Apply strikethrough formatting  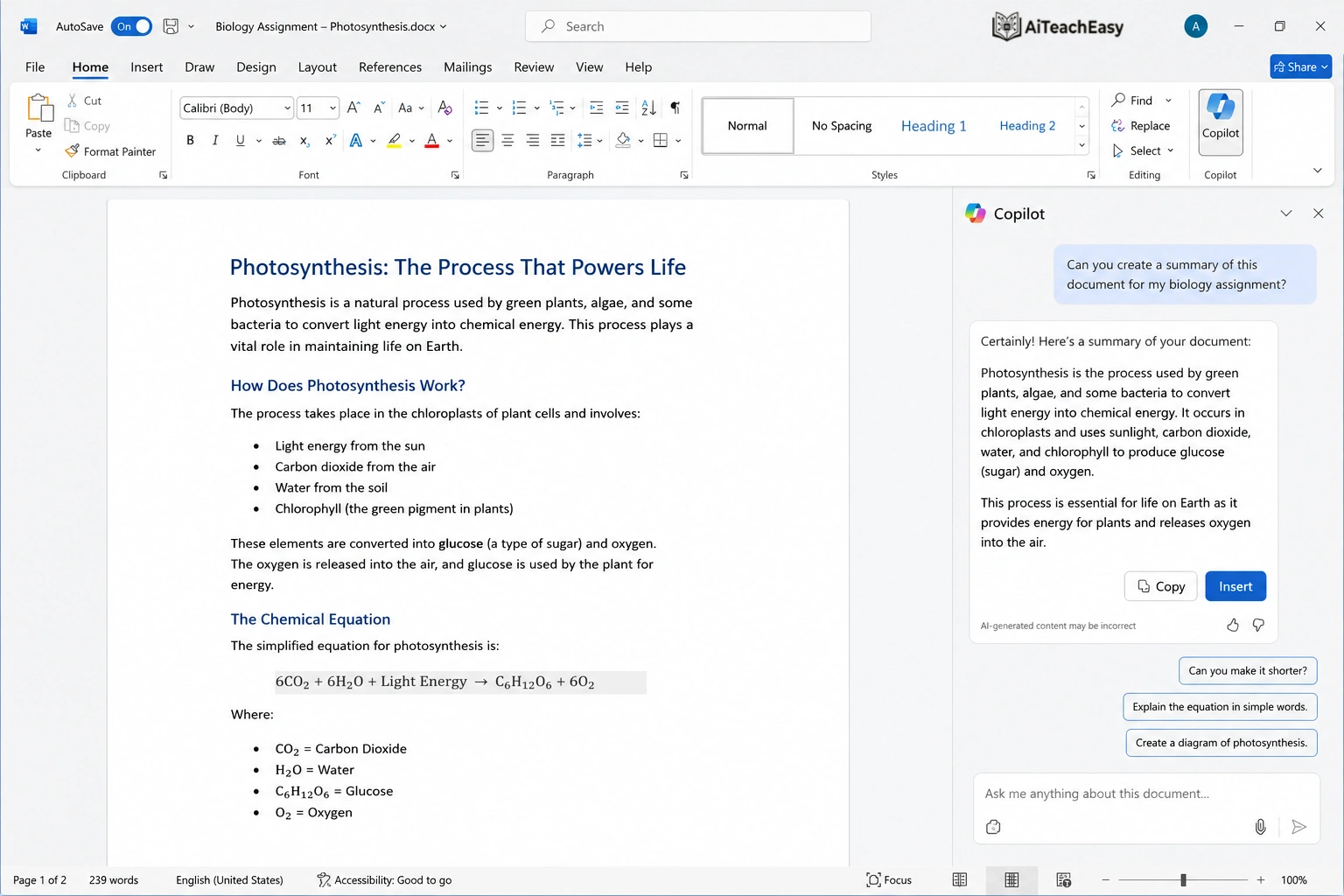click(279, 141)
